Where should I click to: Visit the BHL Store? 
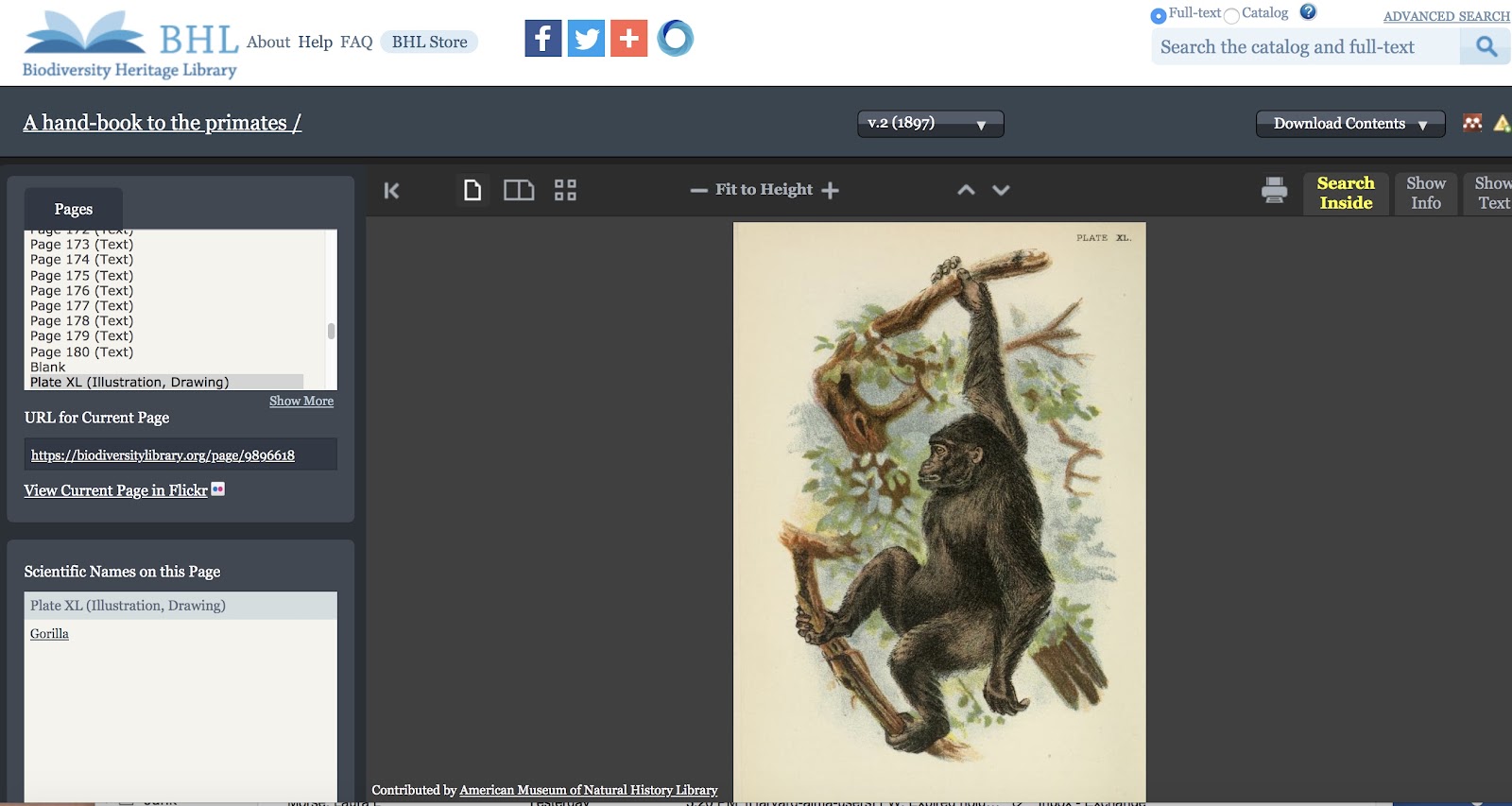[430, 43]
